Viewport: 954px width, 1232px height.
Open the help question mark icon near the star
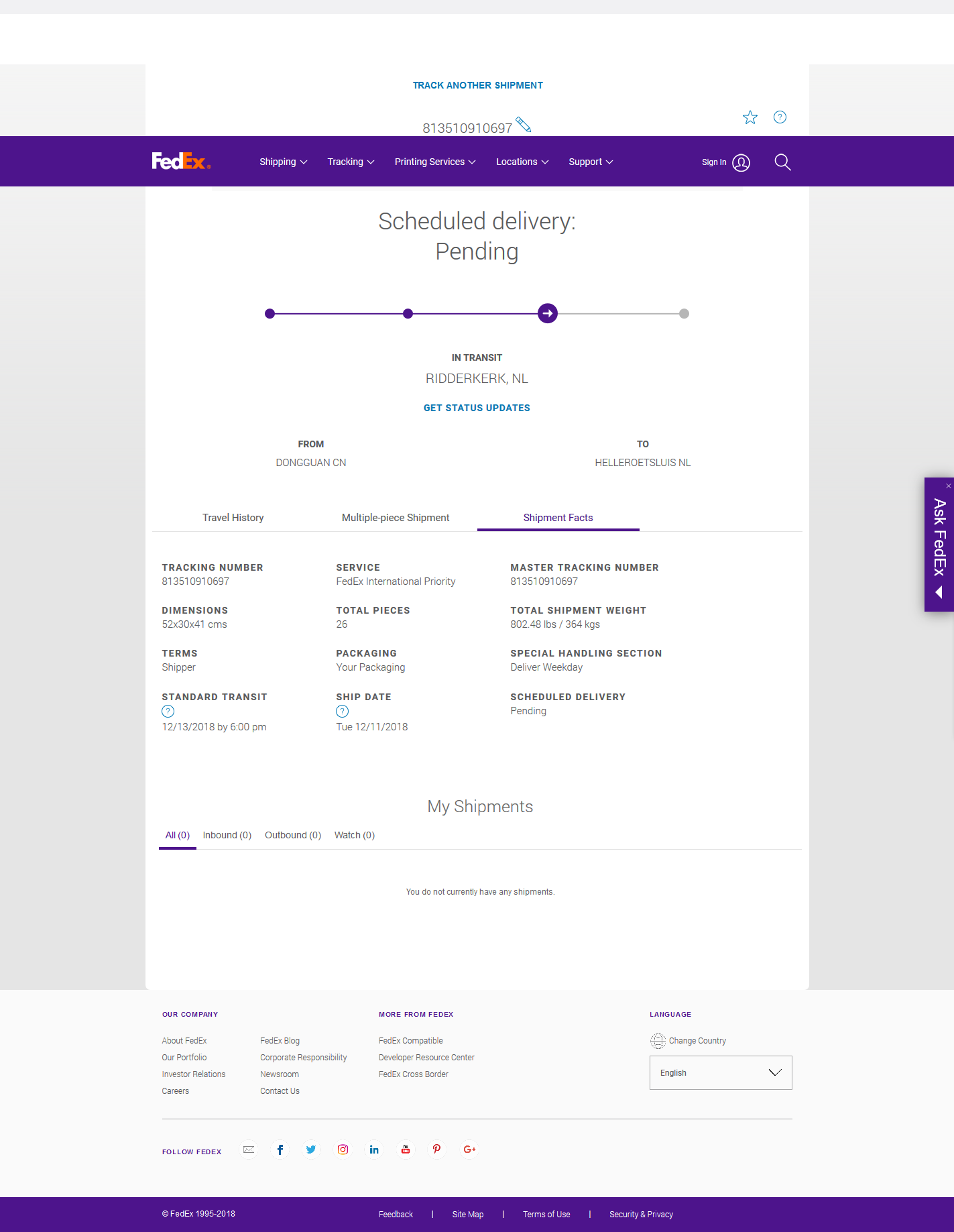[780, 117]
